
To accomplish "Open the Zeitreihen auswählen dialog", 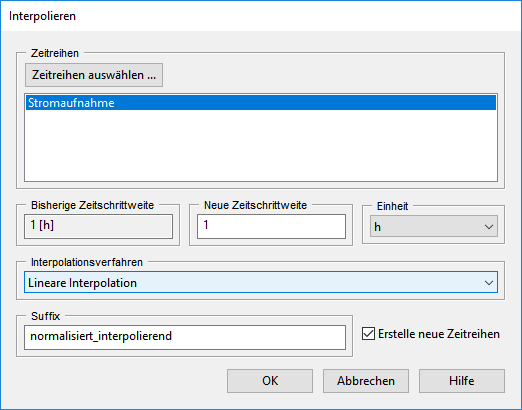I will [94, 75].
